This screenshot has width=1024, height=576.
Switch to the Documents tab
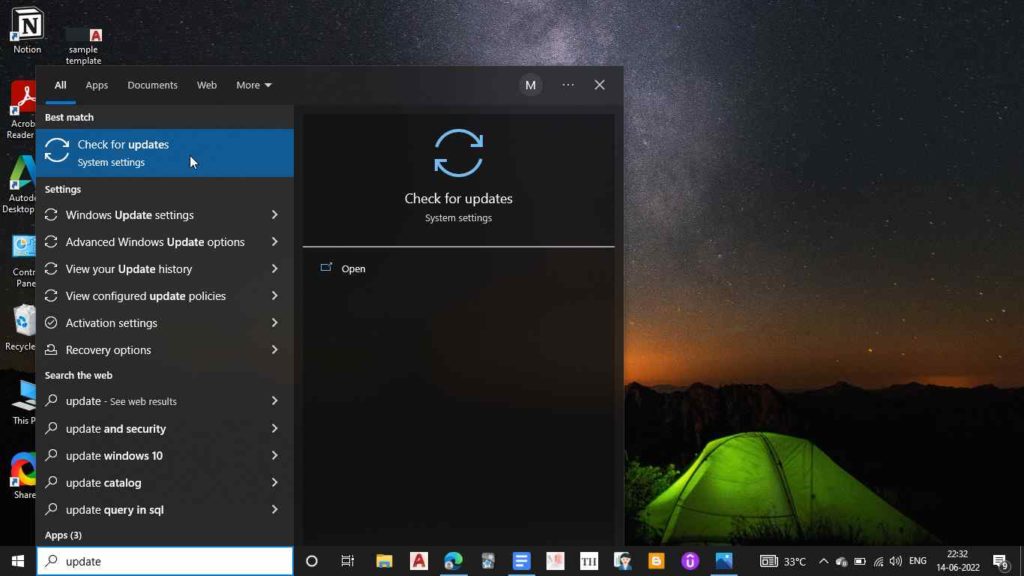[152, 85]
